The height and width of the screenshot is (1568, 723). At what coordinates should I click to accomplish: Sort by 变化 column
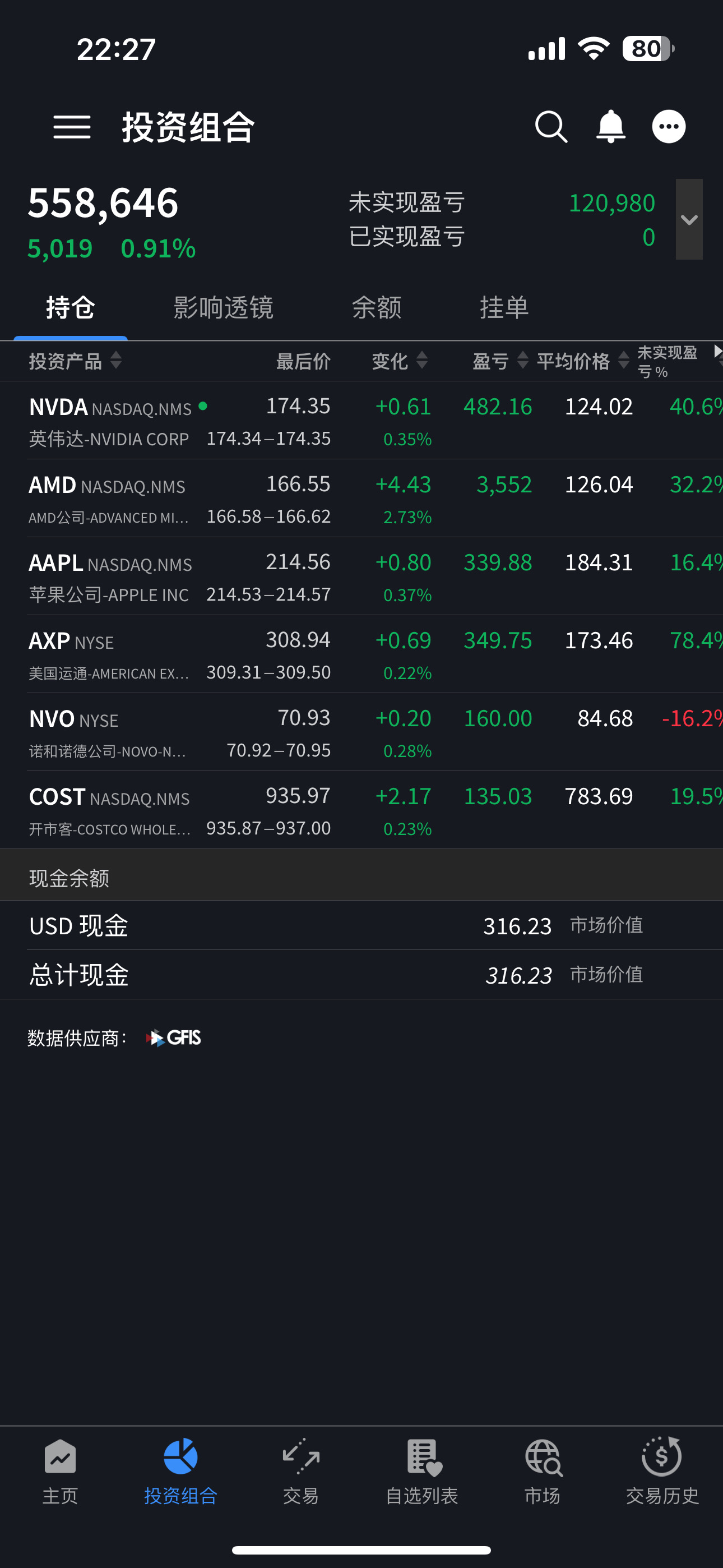pyautogui.click(x=400, y=361)
